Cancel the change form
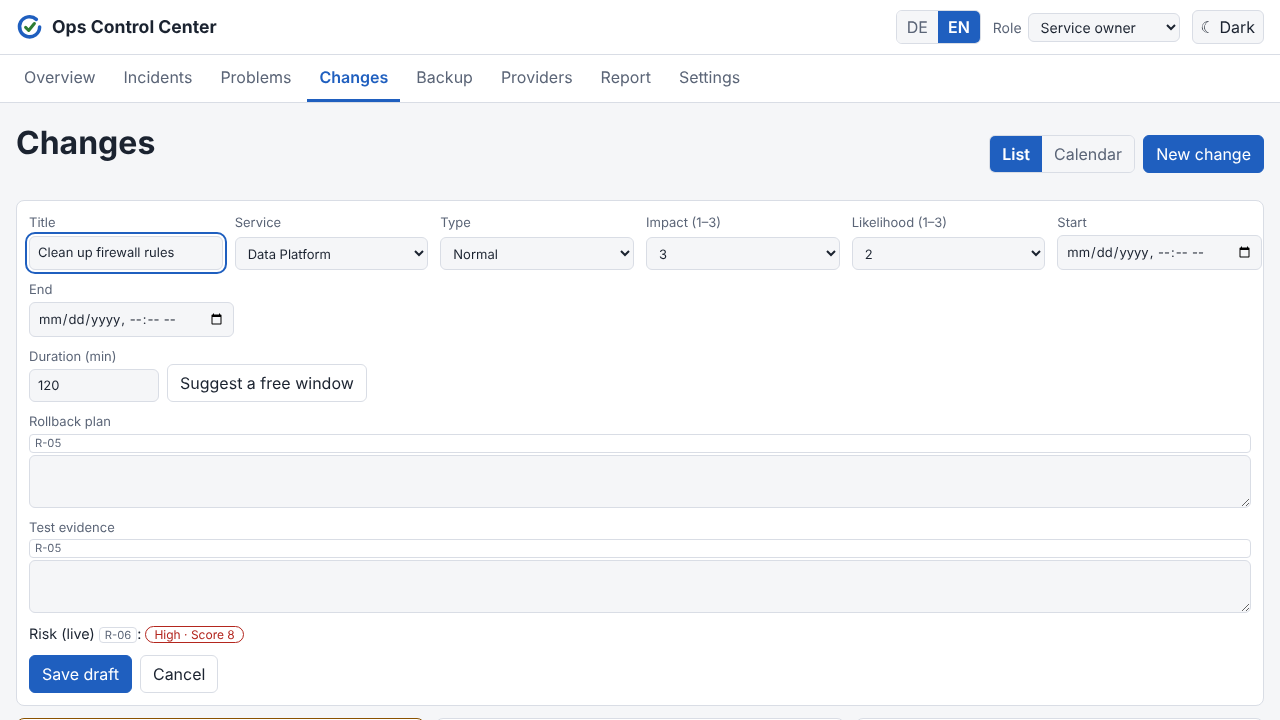The width and height of the screenshot is (1280, 720). click(x=179, y=674)
